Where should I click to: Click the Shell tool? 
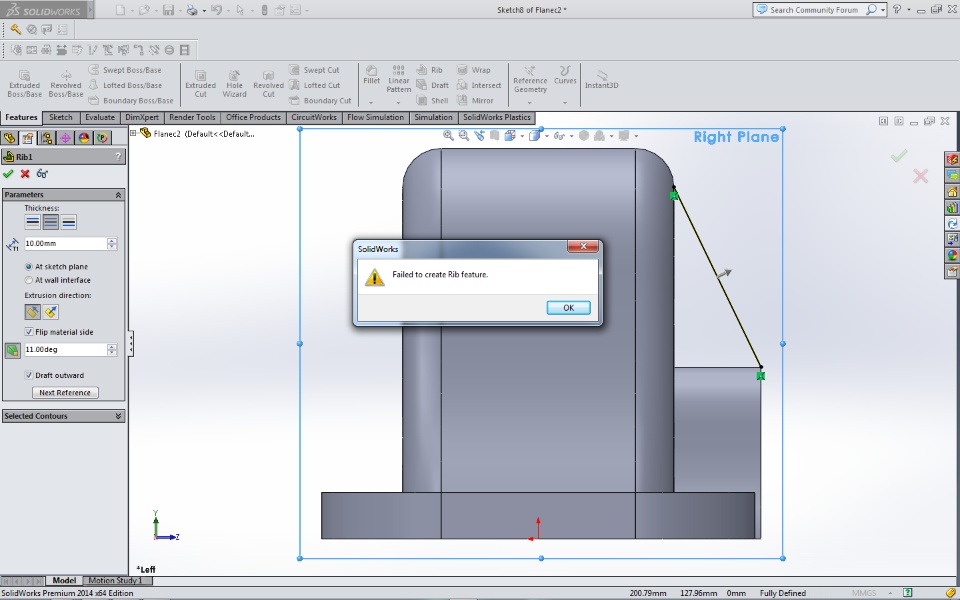(x=433, y=100)
